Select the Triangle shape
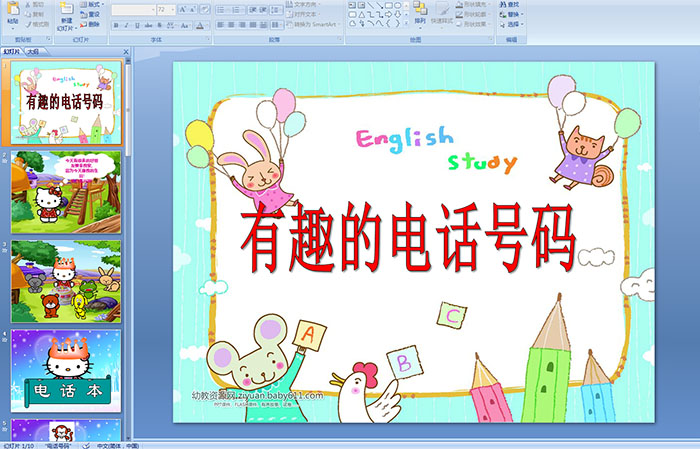The image size is (700, 449). (362, 14)
